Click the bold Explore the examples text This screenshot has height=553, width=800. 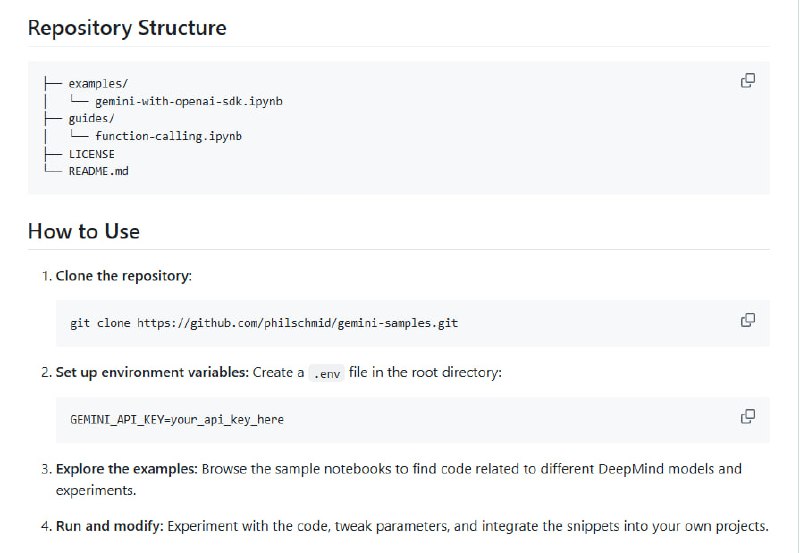pos(126,468)
